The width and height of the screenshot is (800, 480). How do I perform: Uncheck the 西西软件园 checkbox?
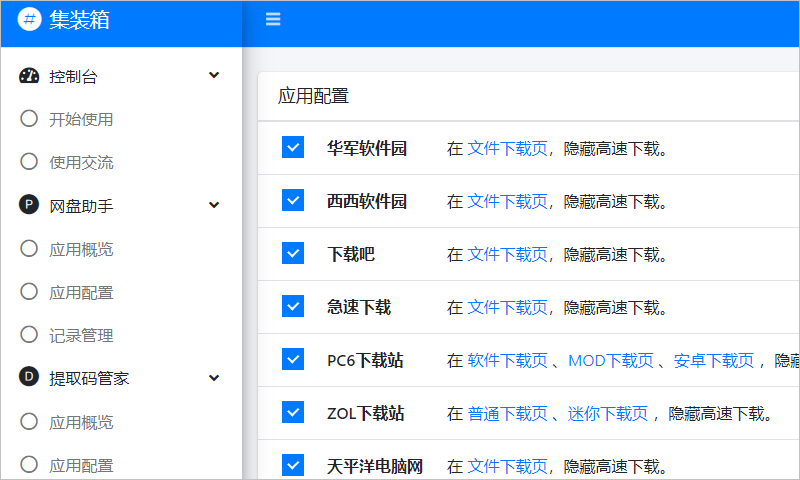(x=293, y=200)
